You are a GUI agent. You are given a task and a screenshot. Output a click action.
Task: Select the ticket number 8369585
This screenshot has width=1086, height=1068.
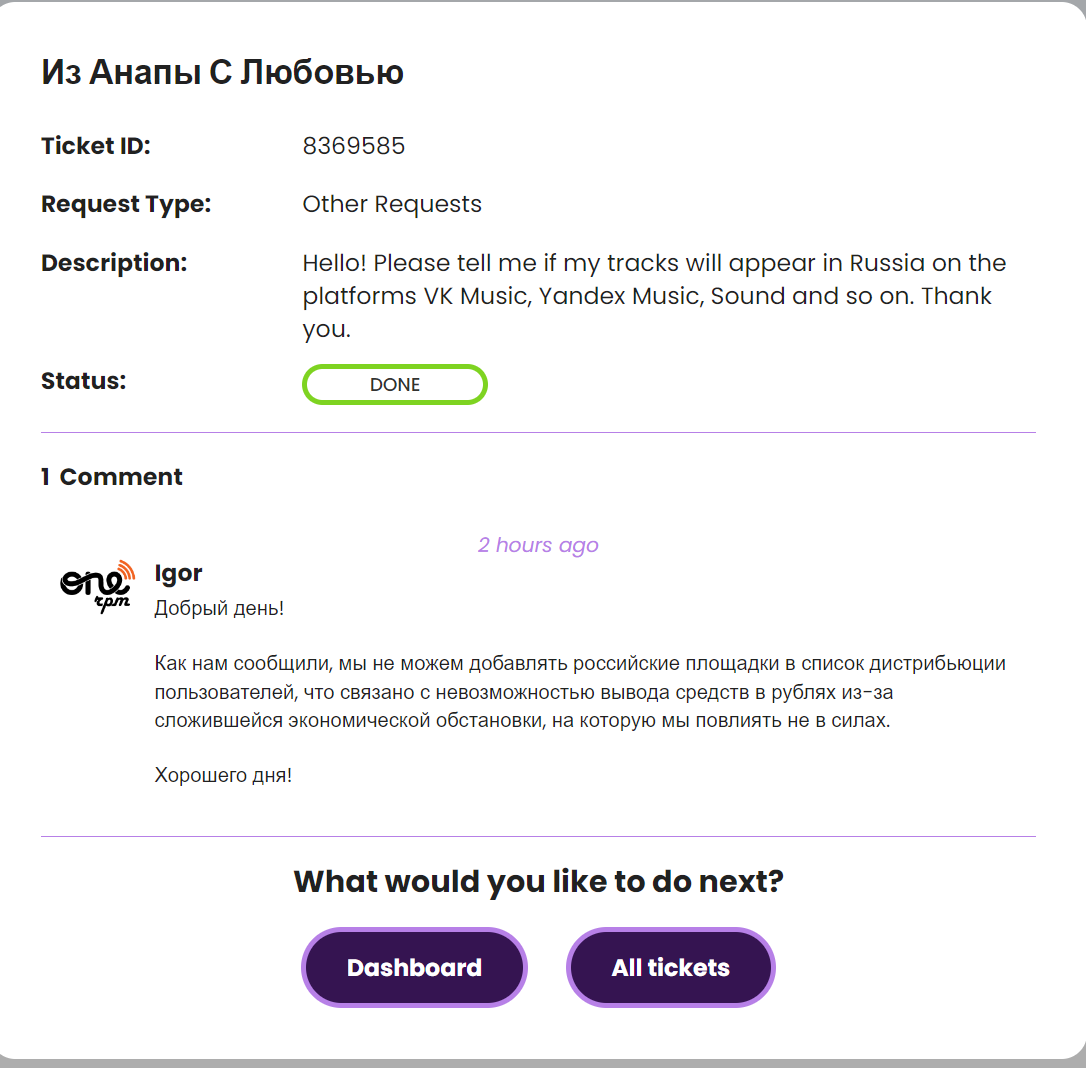tap(354, 147)
